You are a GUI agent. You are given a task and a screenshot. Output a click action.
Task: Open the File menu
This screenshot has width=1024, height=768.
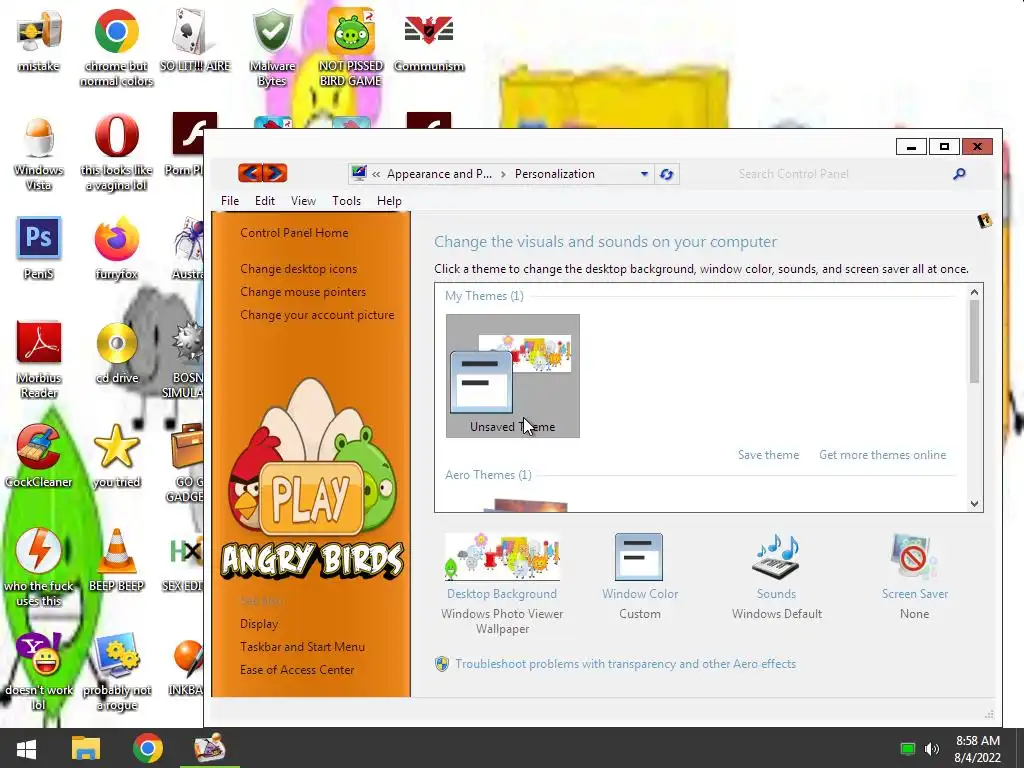(230, 200)
